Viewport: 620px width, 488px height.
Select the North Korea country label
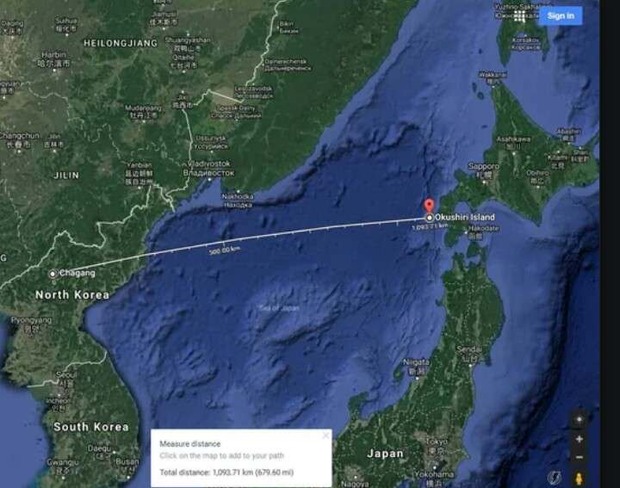[72, 295]
